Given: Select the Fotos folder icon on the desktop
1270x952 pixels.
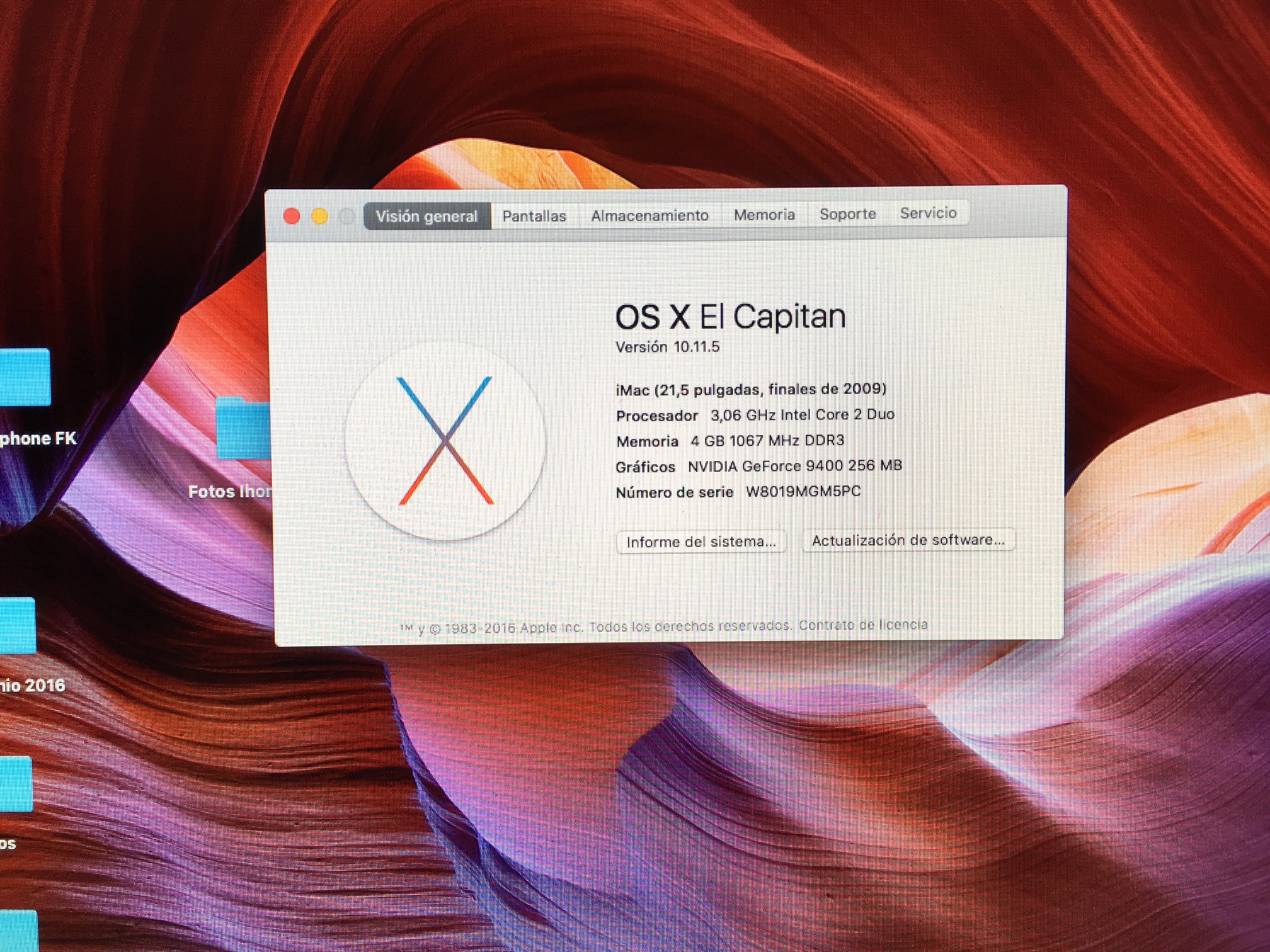Looking at the screenshot, I should pyautogui.click(x=243, y=429).
